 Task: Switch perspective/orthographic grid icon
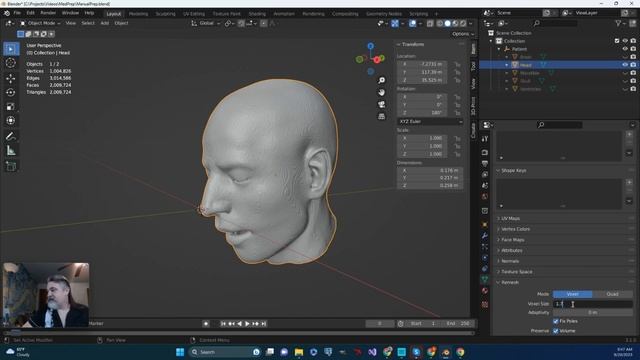pyautogui.click(x=381, y=117)
